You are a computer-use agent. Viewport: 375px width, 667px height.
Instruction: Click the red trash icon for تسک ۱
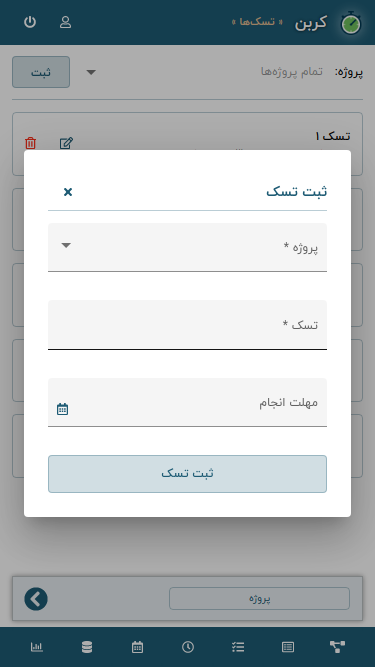pos(30,143)
